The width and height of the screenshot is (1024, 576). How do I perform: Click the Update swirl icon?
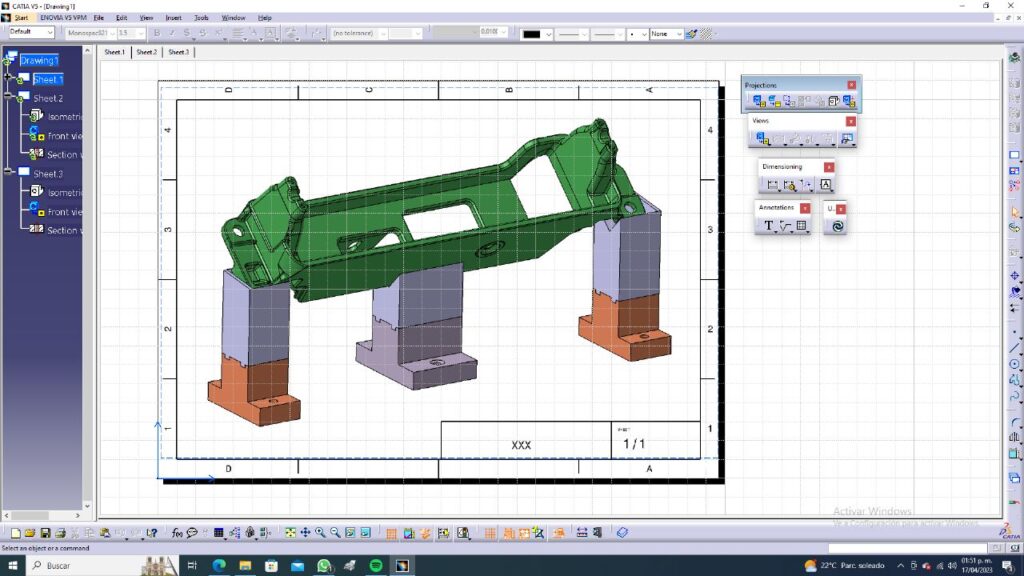tap(837, 226)
